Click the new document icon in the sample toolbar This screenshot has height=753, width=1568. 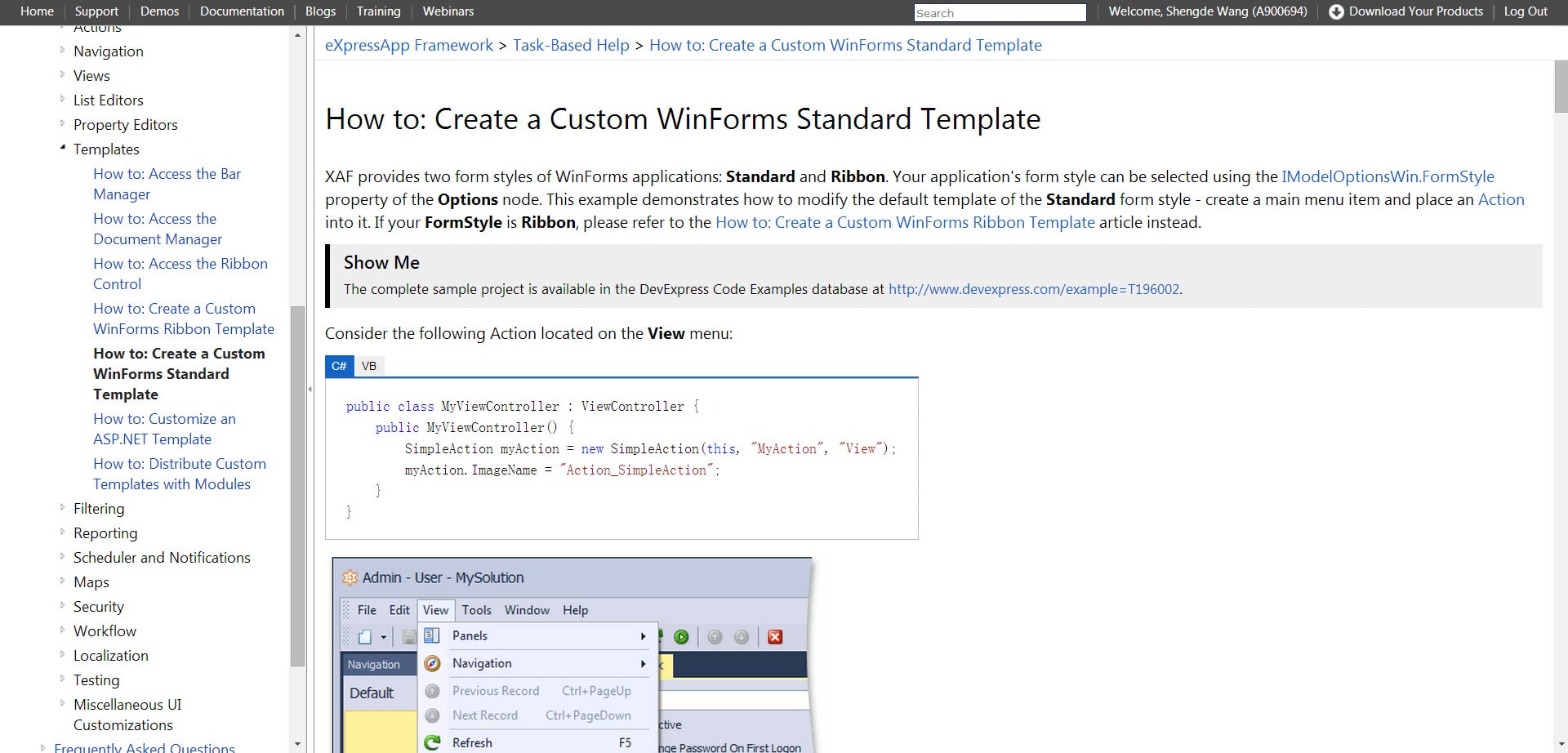point(365,637)
